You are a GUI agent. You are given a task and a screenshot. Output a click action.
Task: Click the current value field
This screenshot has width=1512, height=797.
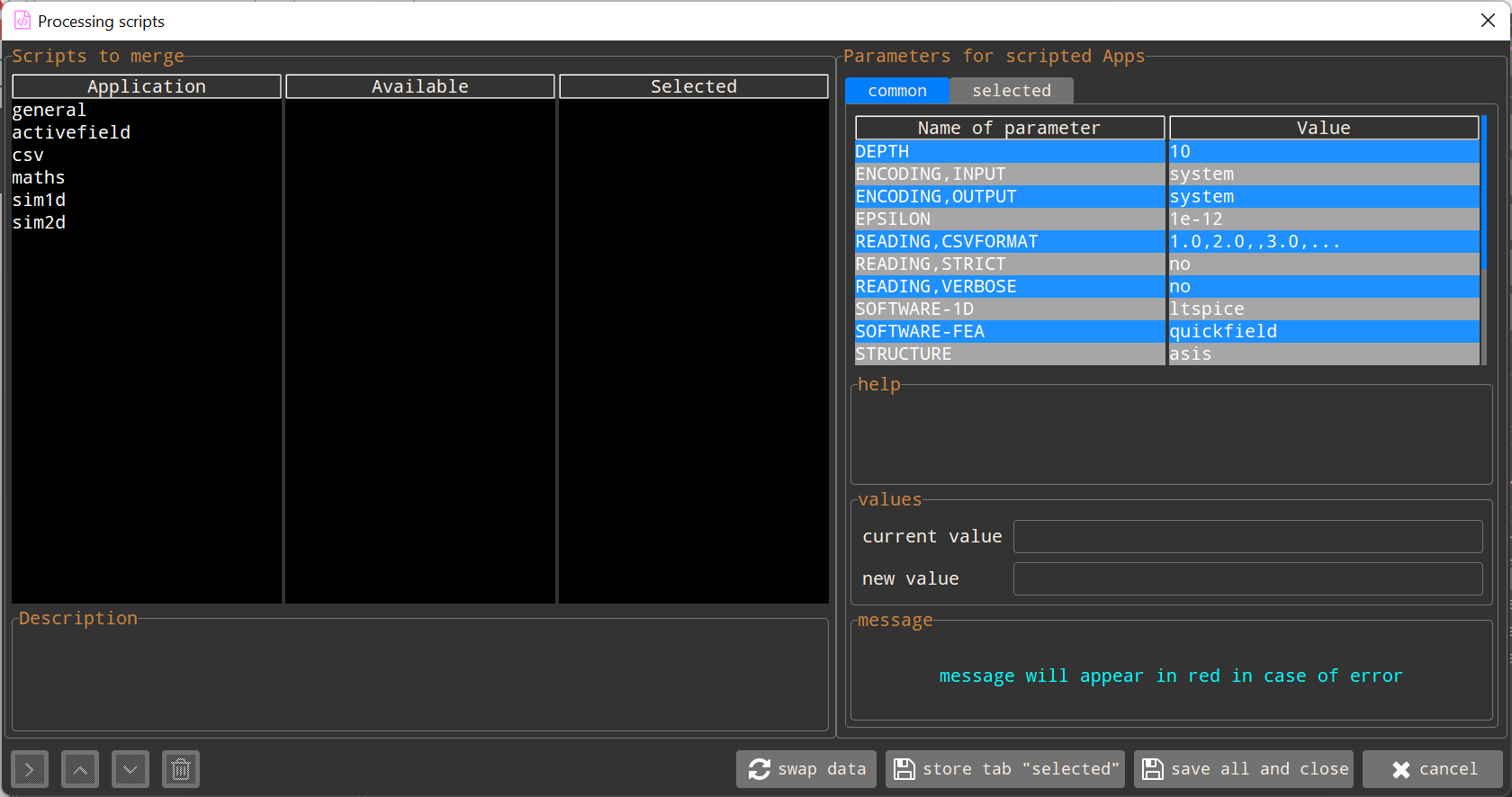1247,537
